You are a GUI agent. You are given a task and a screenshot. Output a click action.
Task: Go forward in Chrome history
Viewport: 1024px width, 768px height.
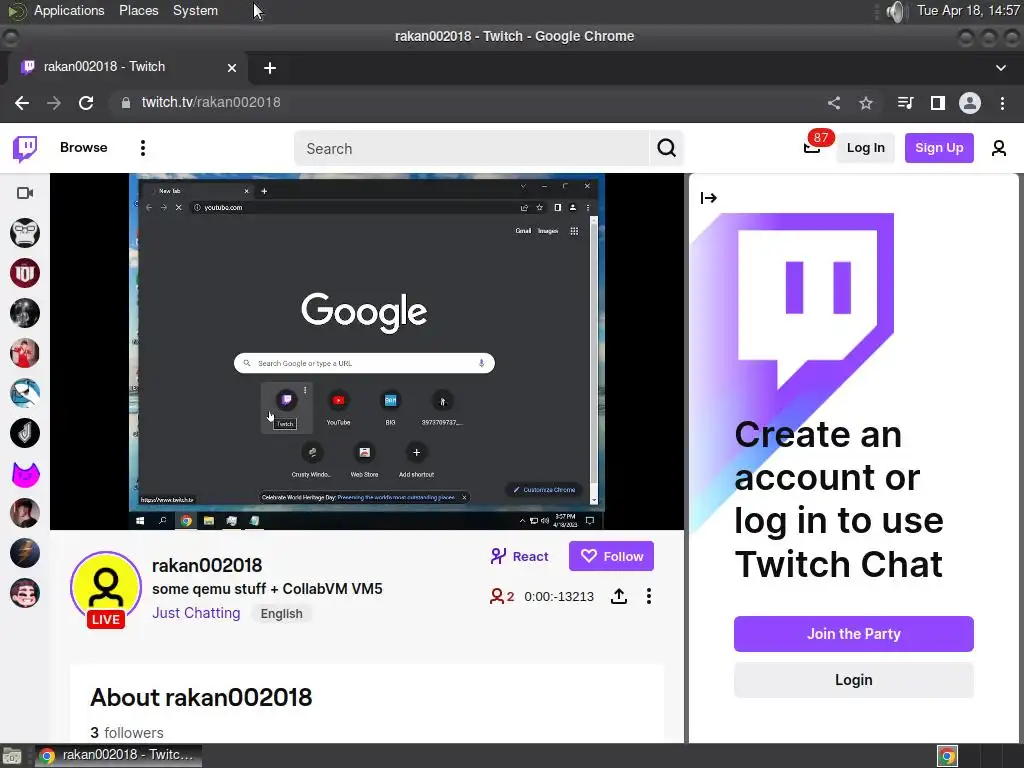(54, 103)
